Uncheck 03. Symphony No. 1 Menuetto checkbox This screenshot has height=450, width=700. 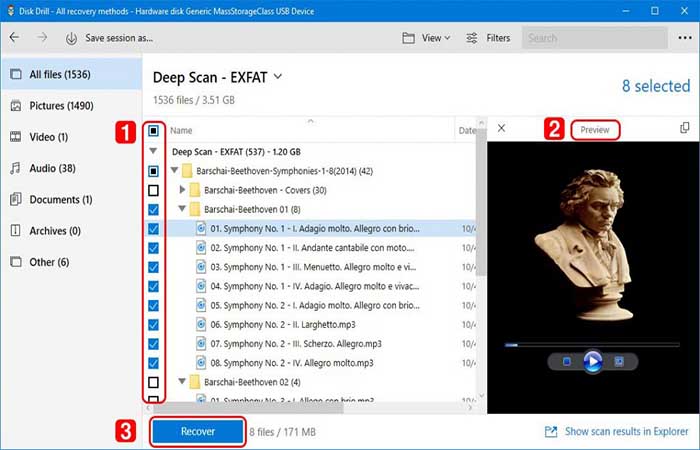pos(153,267)
